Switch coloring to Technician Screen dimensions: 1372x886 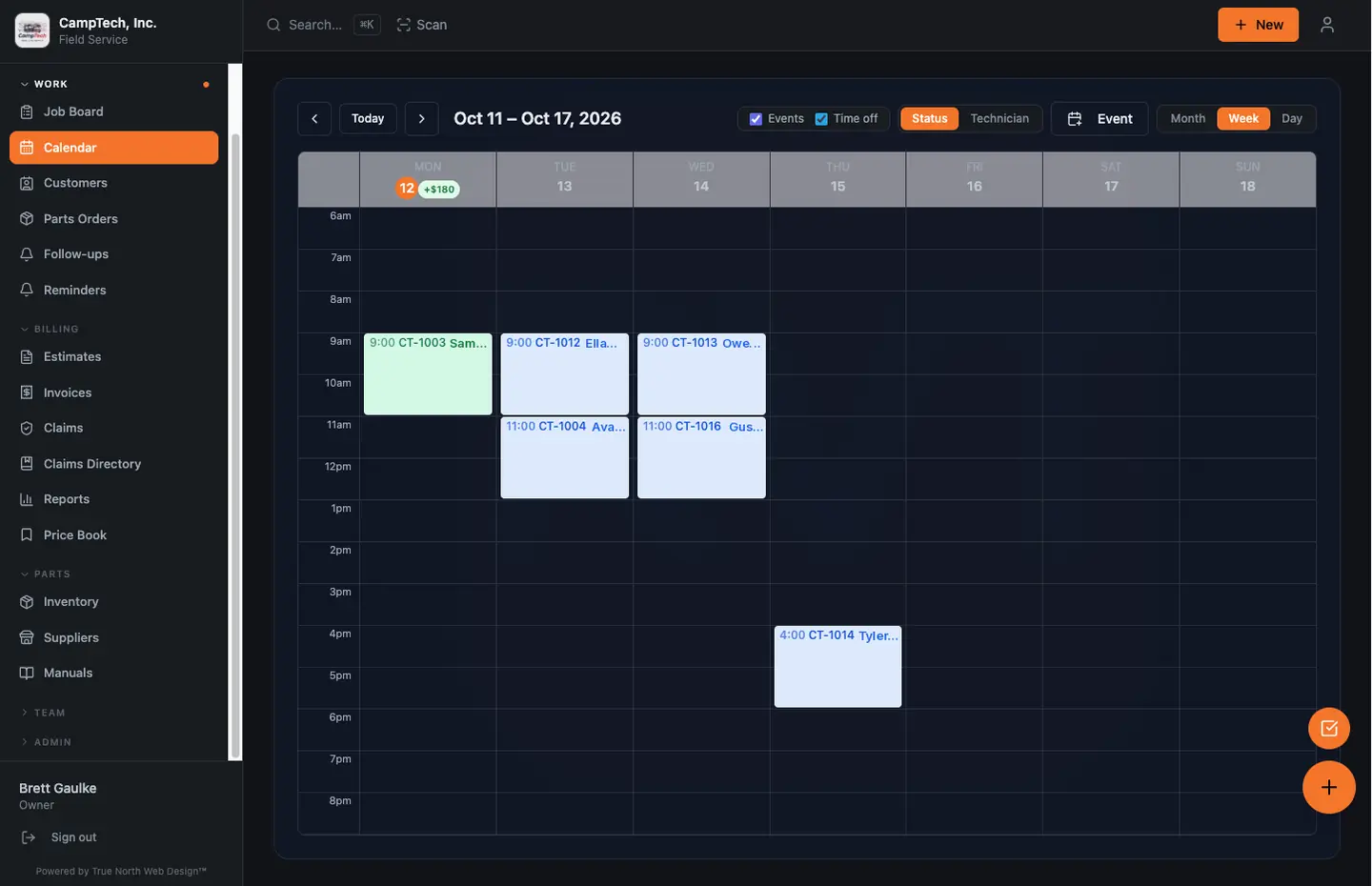(x=999, y=119)
